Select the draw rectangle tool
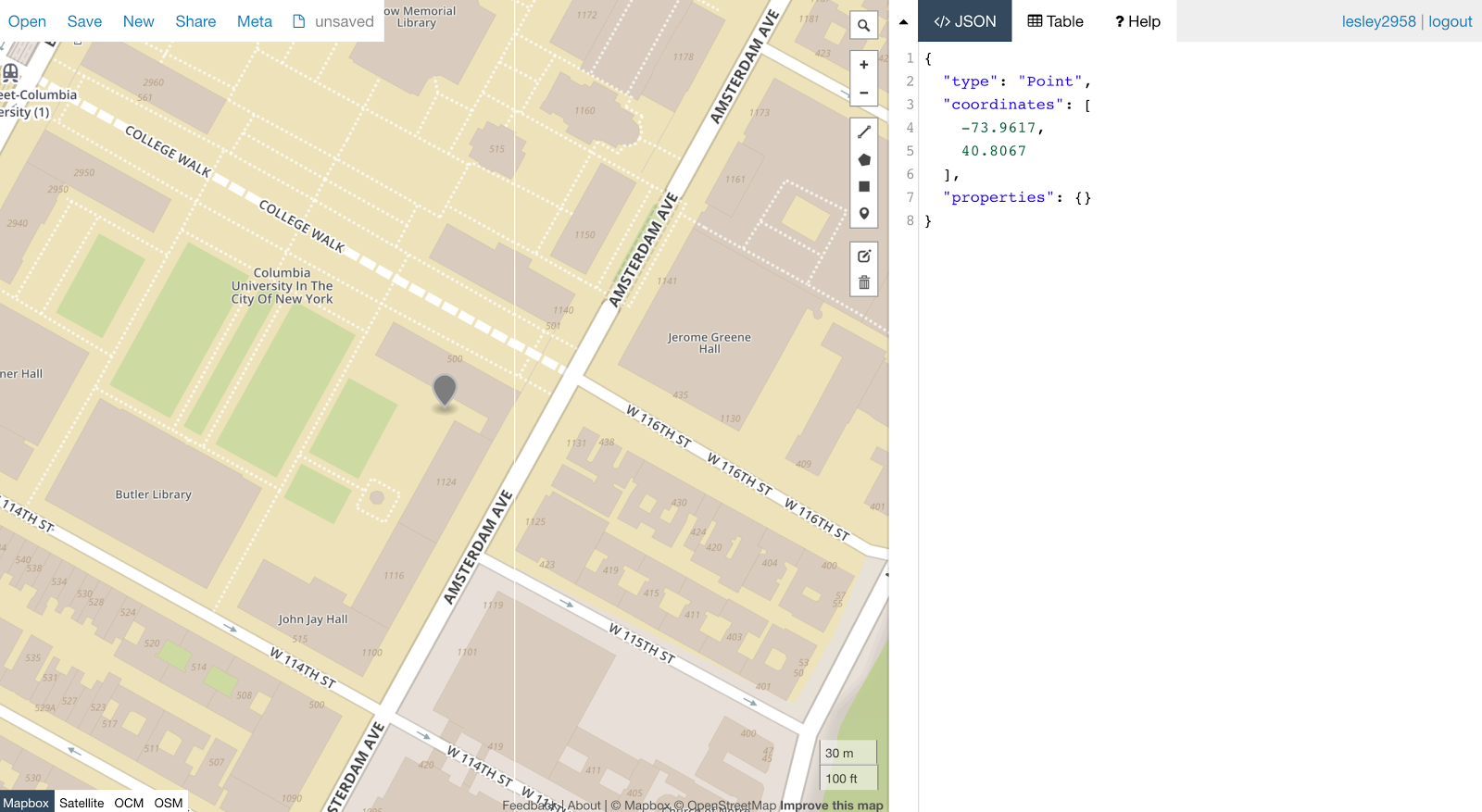 point(863,186)
